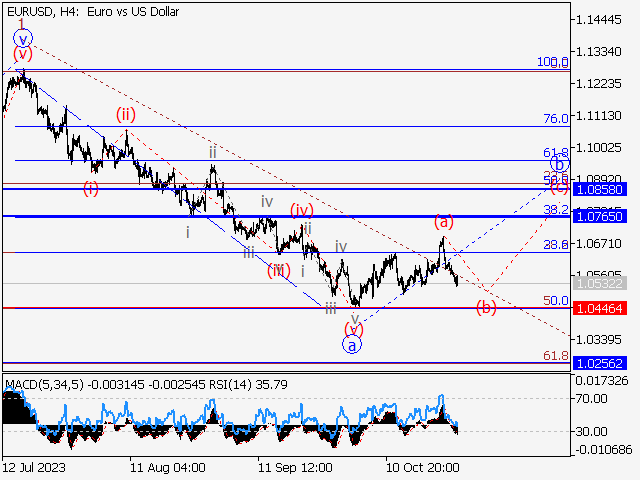Click the 1.13340 price axis label
Image resolution: width=640 pixels, height=480 pixels.
(x=599, y=52)
